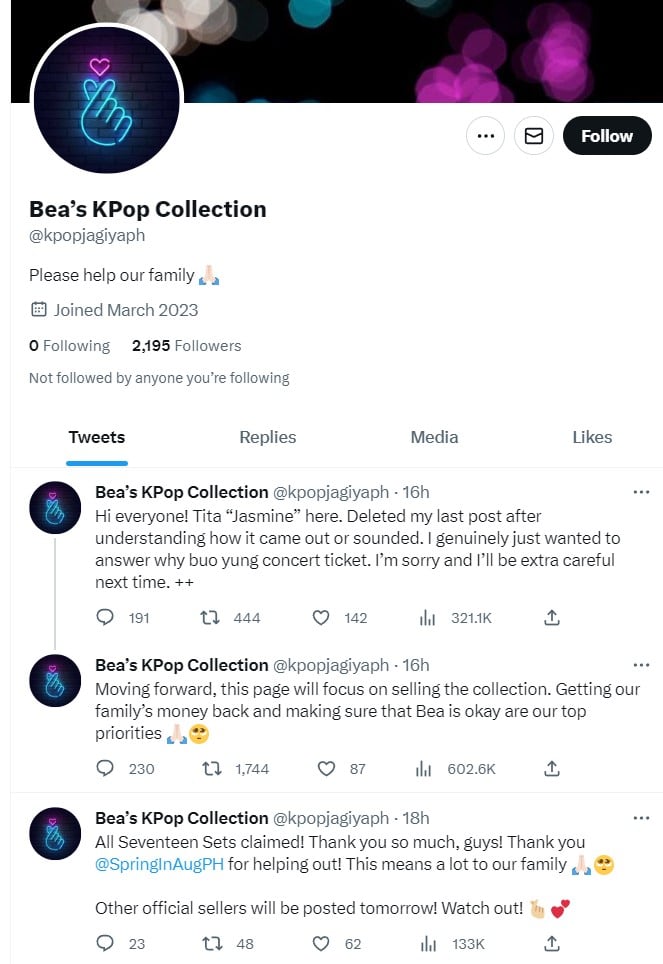Like the 'Moving forward' tweet
663x964 pixels.
[325, 769]
